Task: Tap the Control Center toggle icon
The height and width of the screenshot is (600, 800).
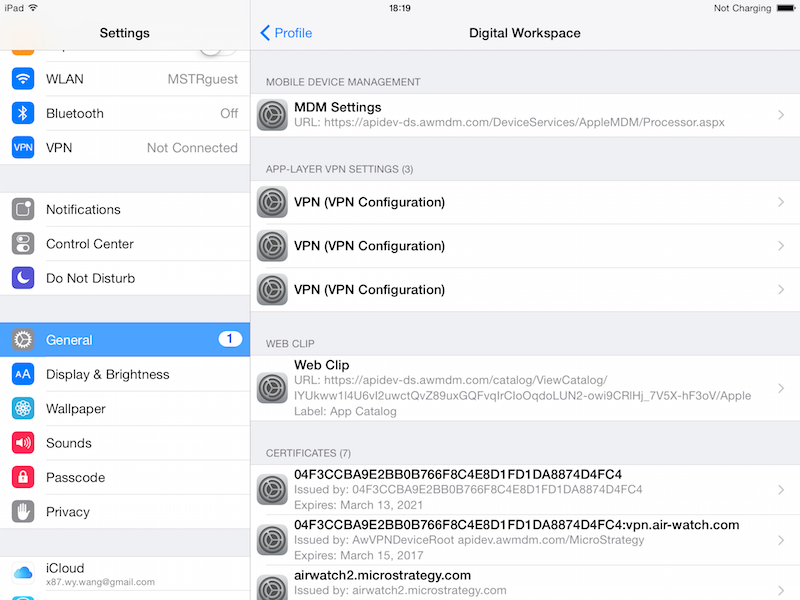Action: [23, 244]
